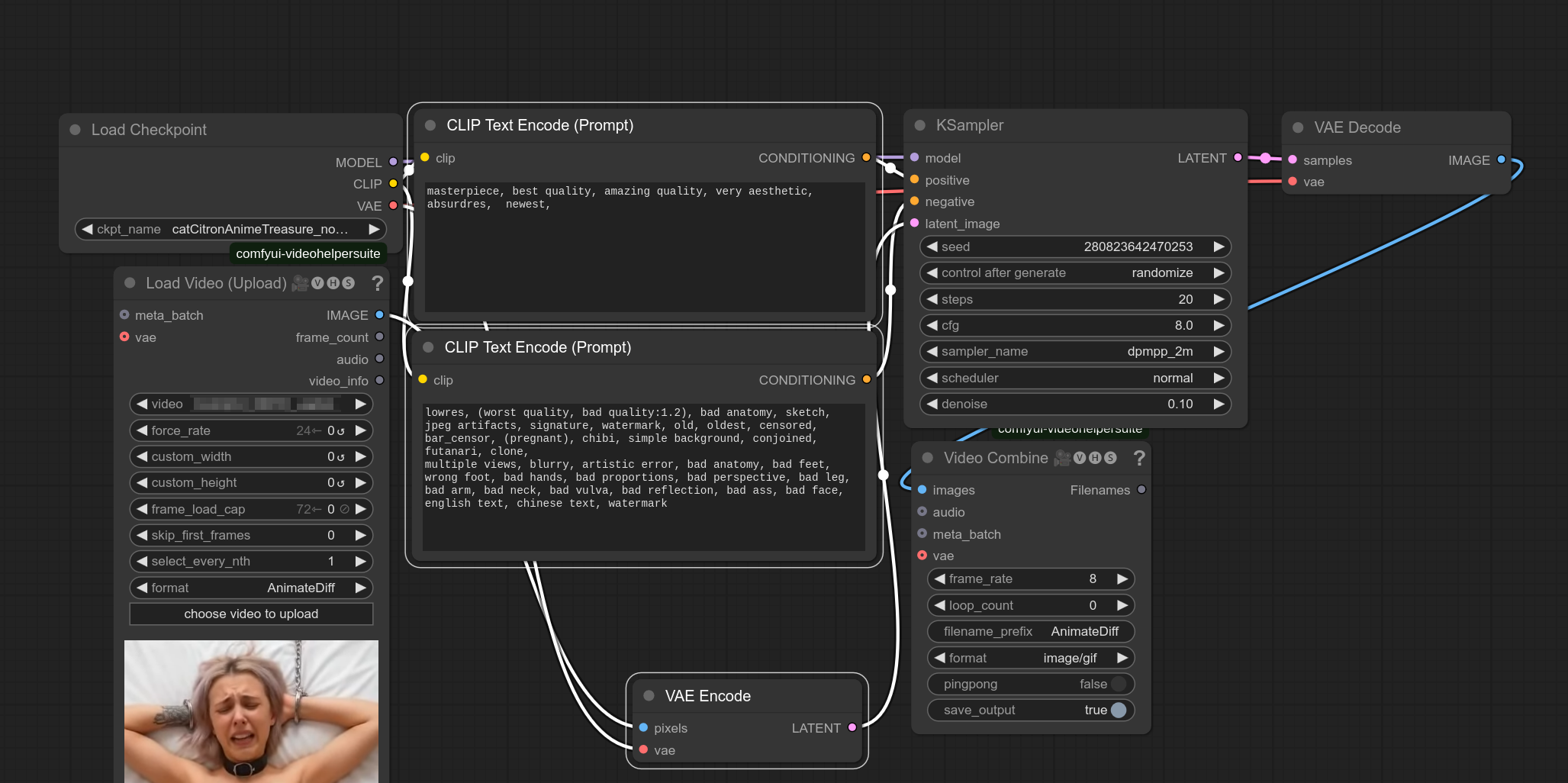Click the CLIP output port on Load Checkpoint
This screenshot has width=1568, height=783.
[393, 183]
